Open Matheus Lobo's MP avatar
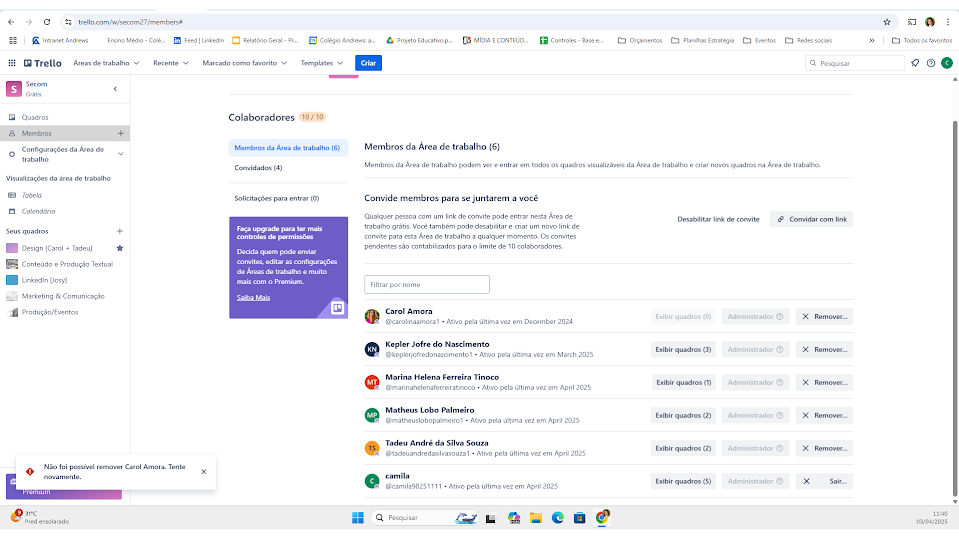 click(x=372, y=415)
